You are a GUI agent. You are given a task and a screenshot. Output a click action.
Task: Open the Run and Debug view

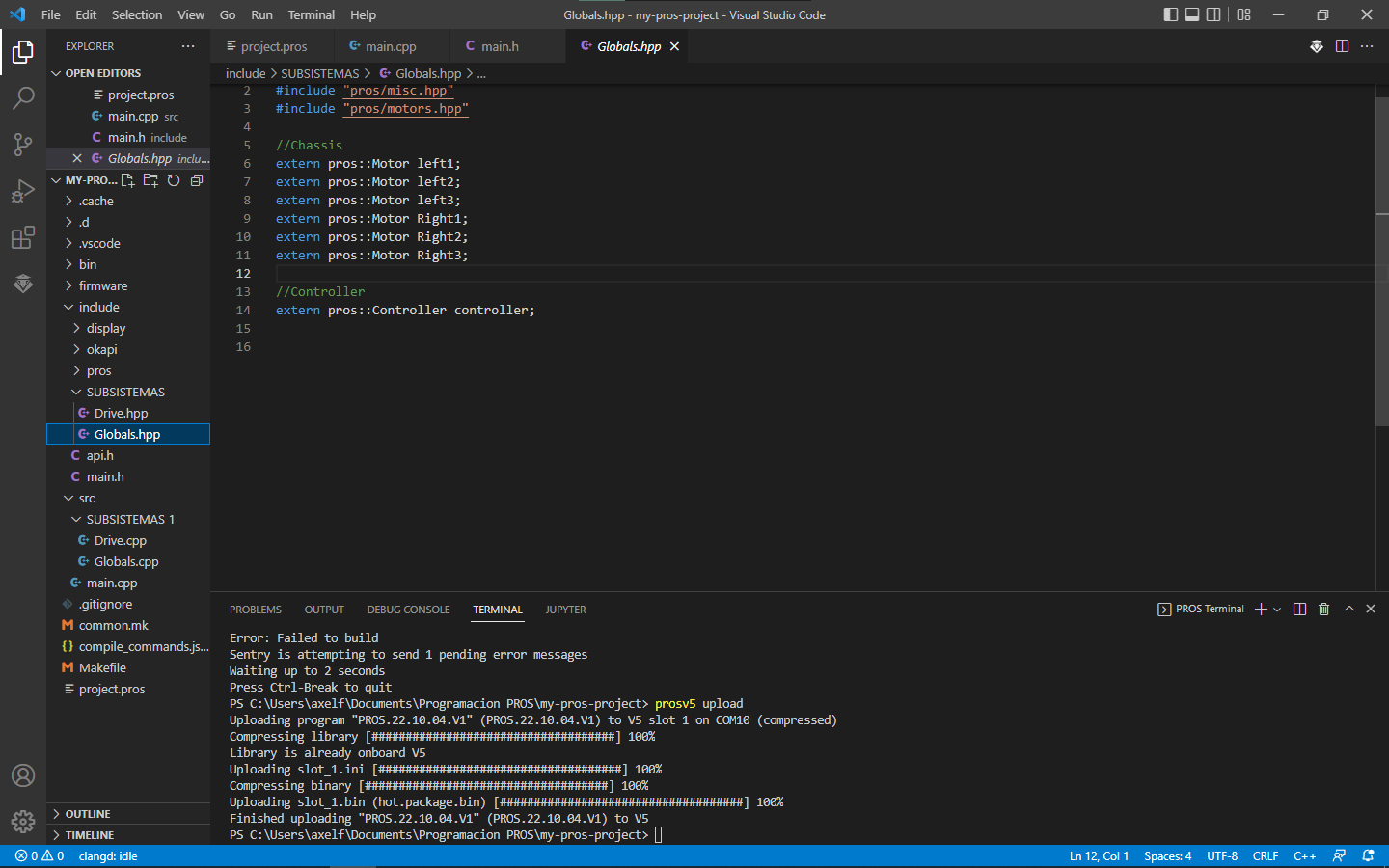[23, 190]
